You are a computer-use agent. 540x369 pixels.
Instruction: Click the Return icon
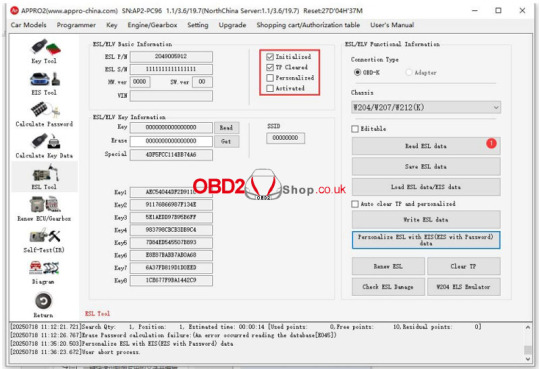coord(43,305)
